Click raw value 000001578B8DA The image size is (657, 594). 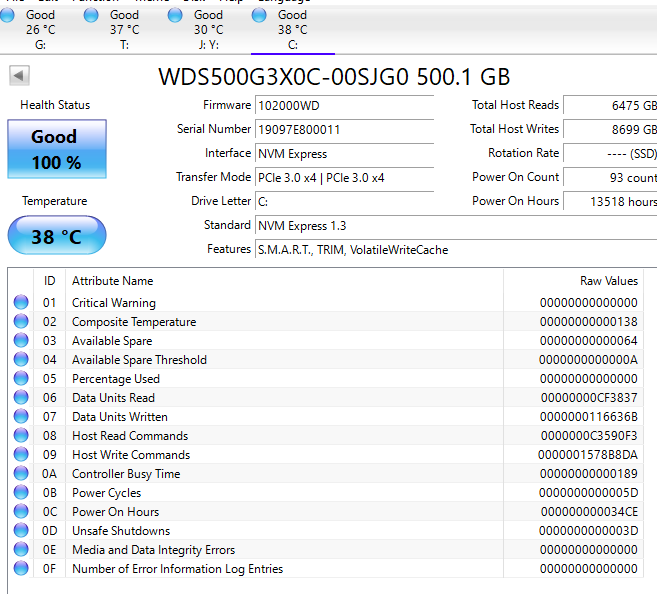(588, 455)
